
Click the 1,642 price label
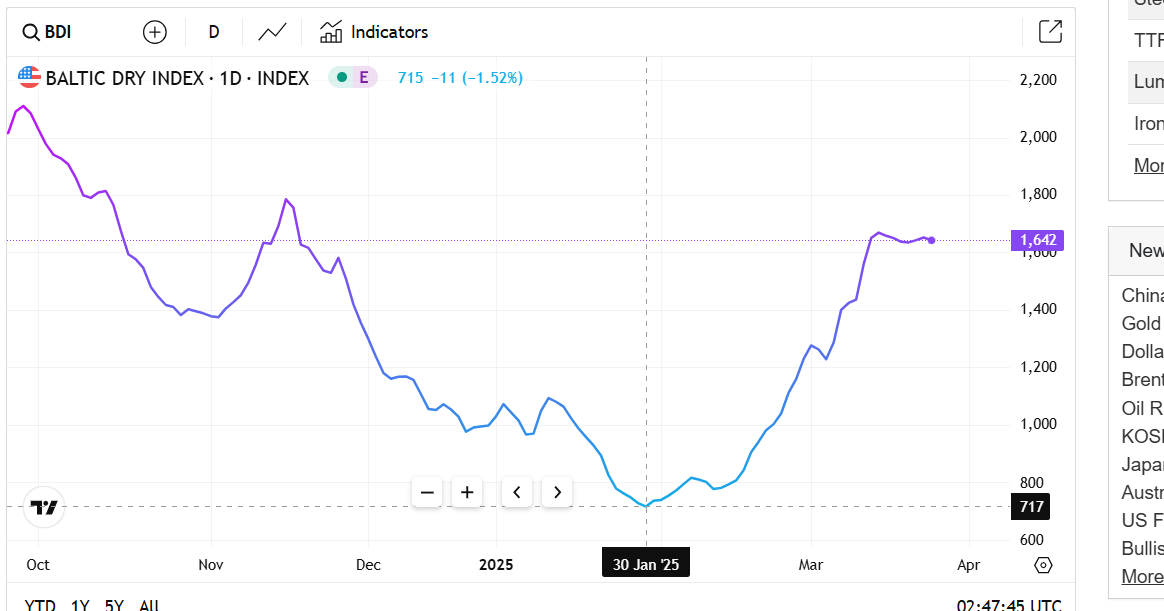[1036, 240]
